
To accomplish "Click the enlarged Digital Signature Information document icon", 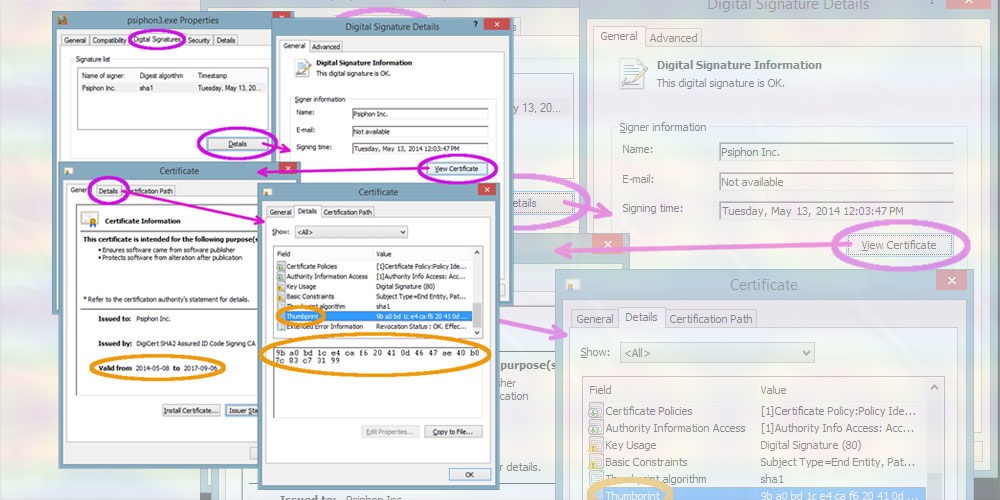I will (632, 73).
